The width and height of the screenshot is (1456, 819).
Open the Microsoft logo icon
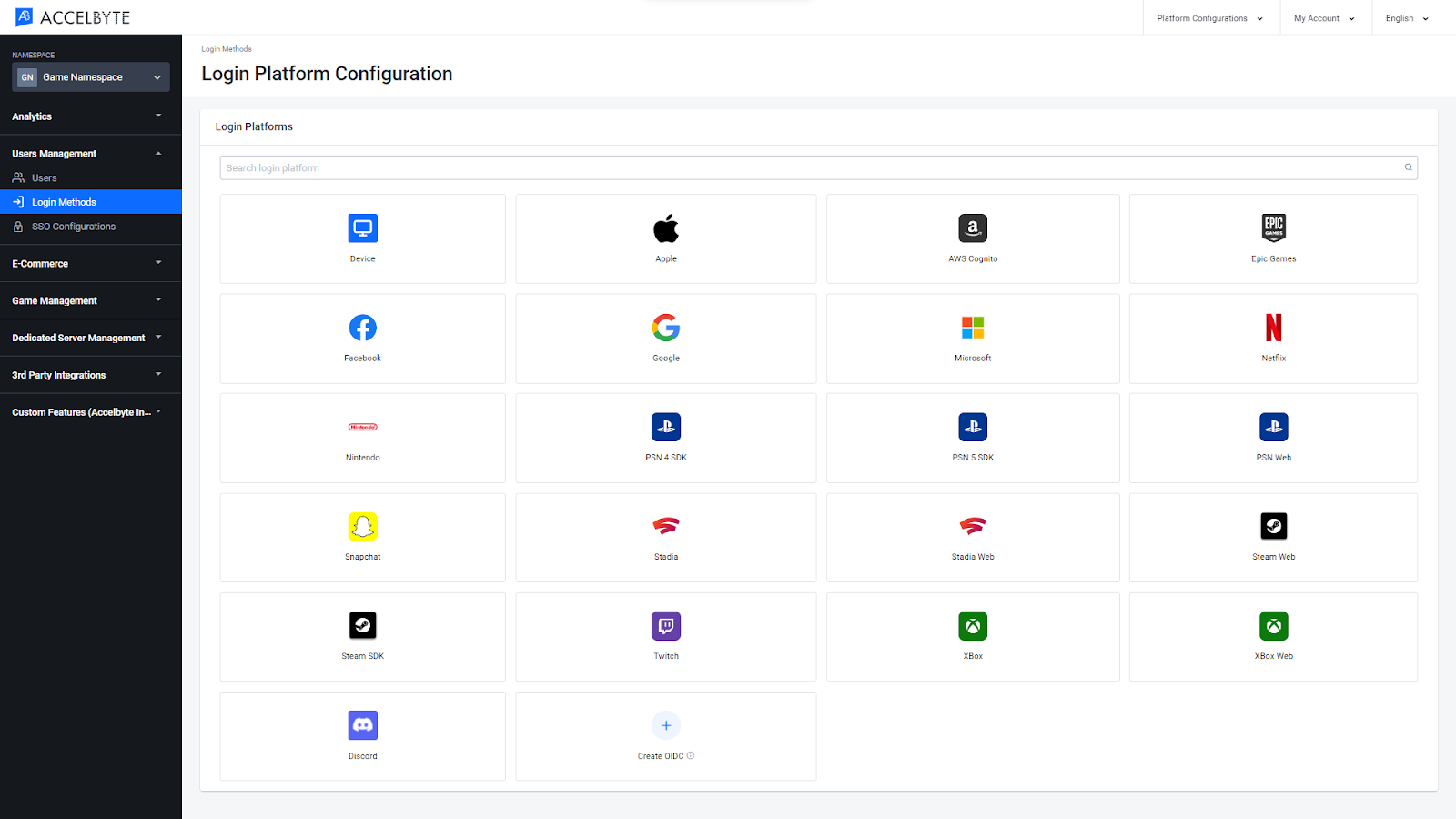(x=973, y=328)
